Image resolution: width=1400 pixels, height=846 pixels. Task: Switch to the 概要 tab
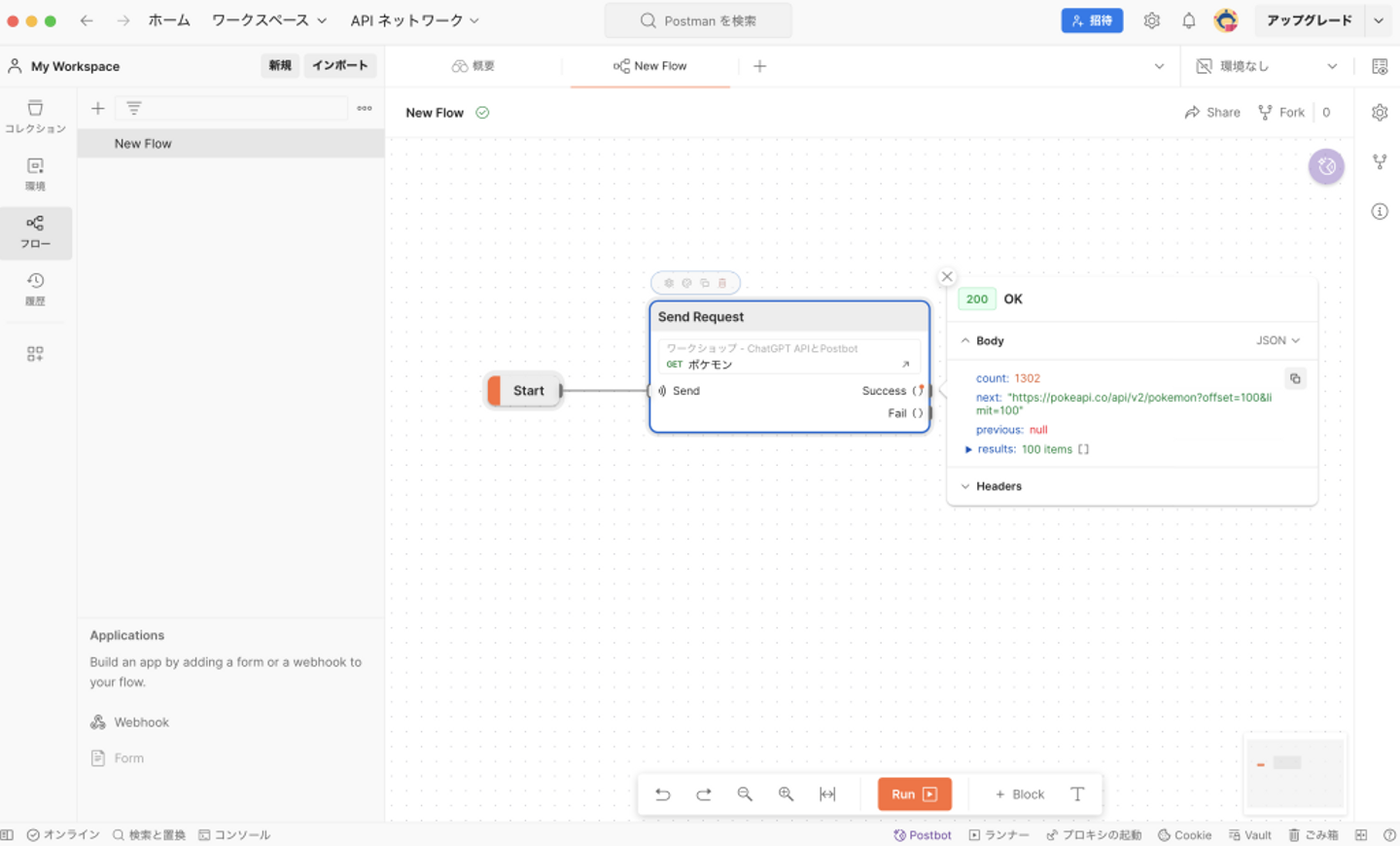click(x=473, y=66)
